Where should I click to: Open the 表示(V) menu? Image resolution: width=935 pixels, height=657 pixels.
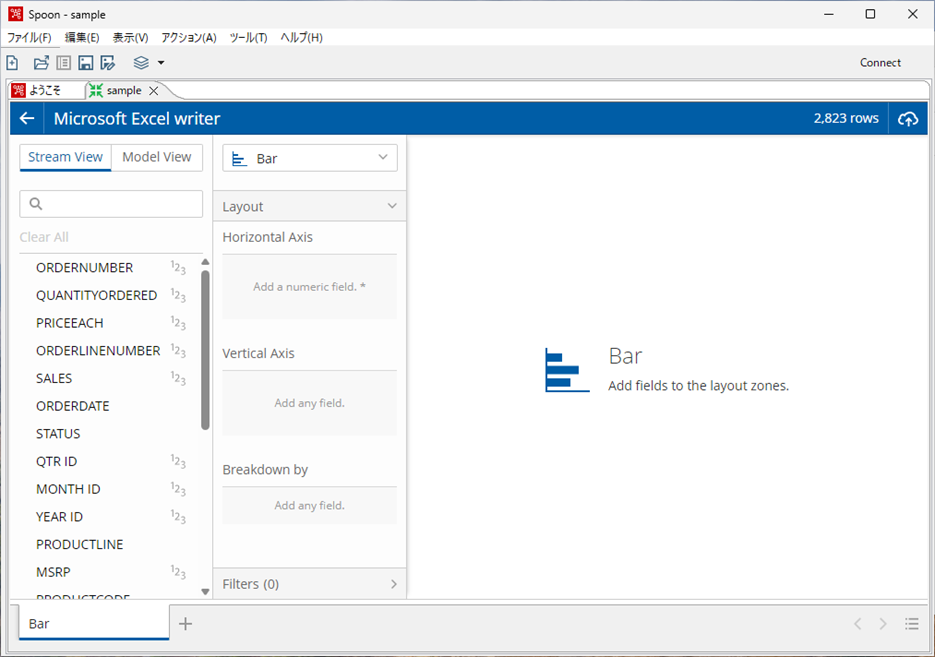coord(131,38)
